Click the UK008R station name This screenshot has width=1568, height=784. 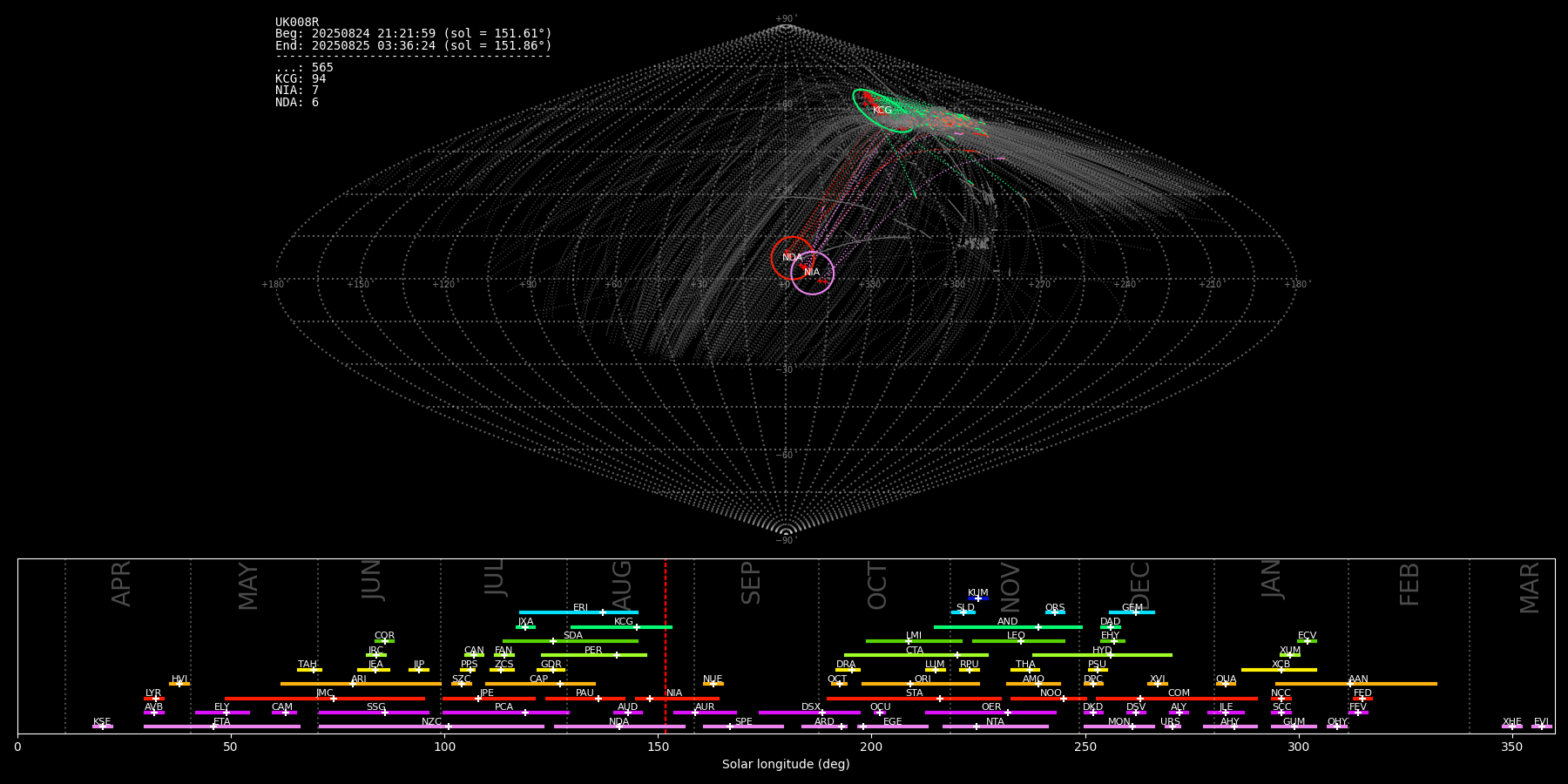click(x=297, y=23)
